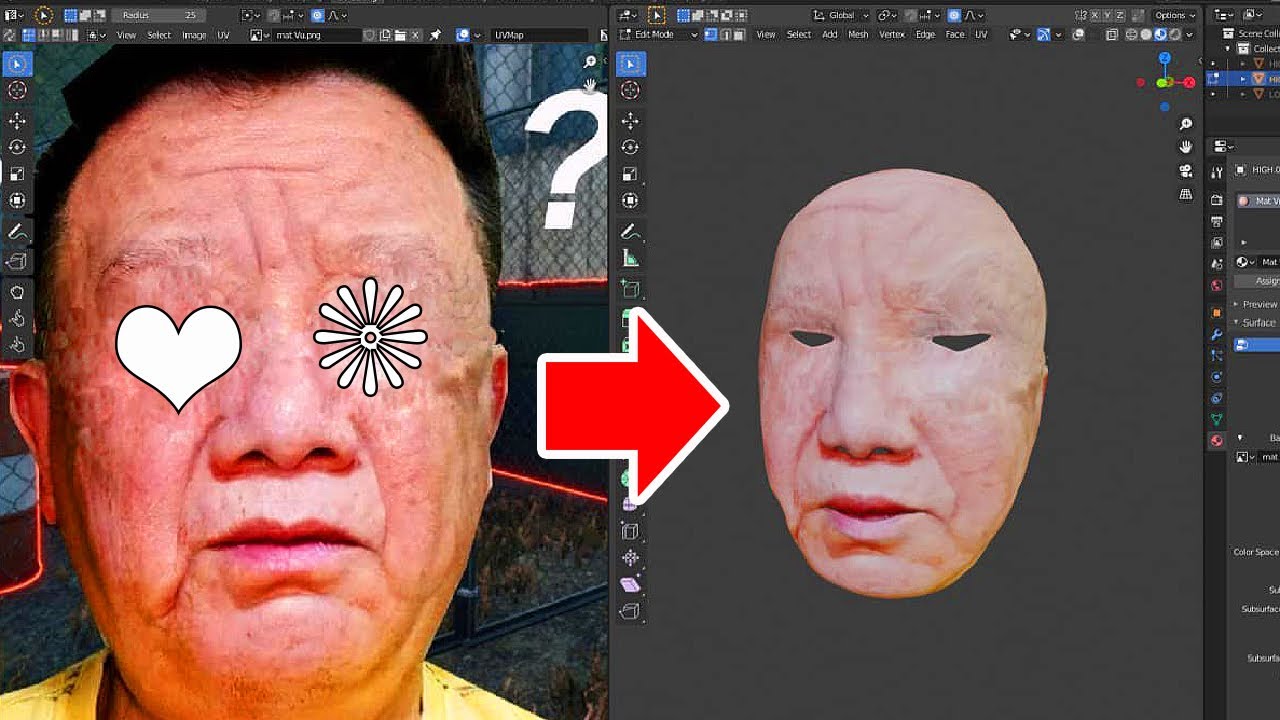Image resolution: width=1280 pixels, height=720 pixels.
Task: Select the Scale tool in the 3D viewport toolbar
Action: pyautogui.click(x=630, y=174)
